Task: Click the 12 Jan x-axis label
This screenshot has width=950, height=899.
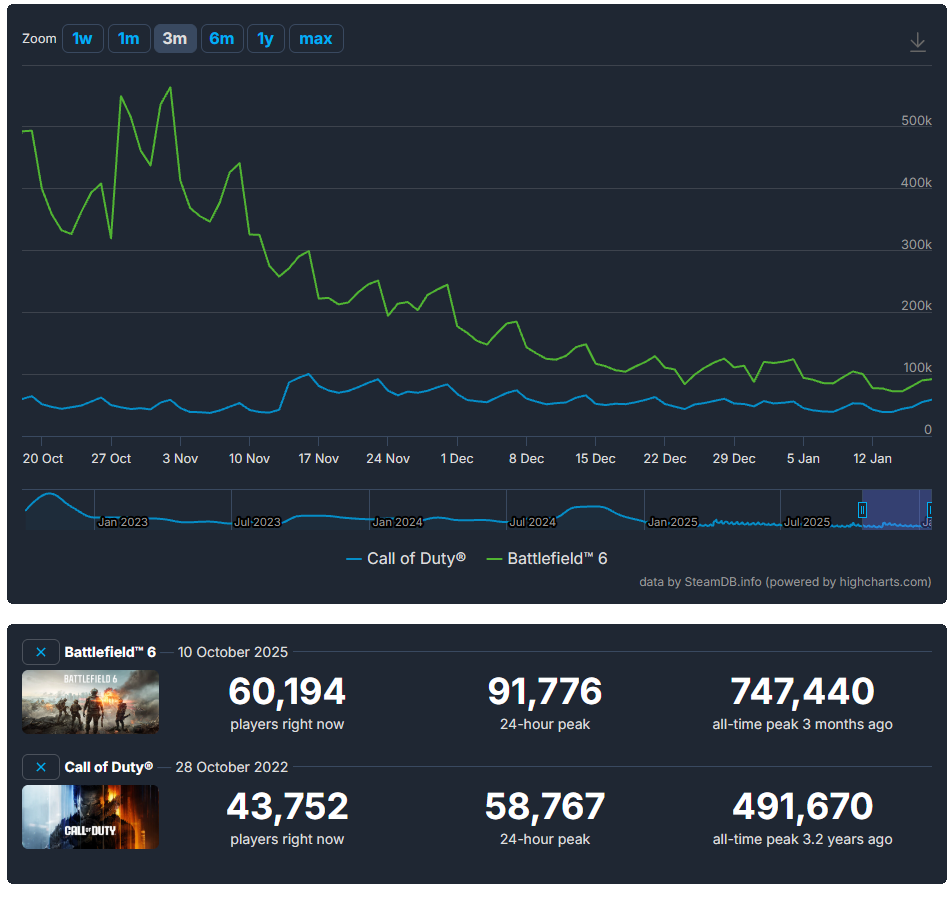Action: pyautogui.click(x=872, y=459)
